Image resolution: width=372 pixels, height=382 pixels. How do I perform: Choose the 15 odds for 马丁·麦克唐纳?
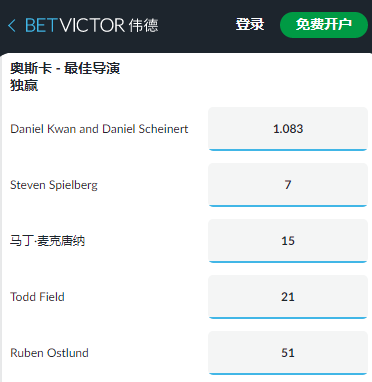coord(288,241)
